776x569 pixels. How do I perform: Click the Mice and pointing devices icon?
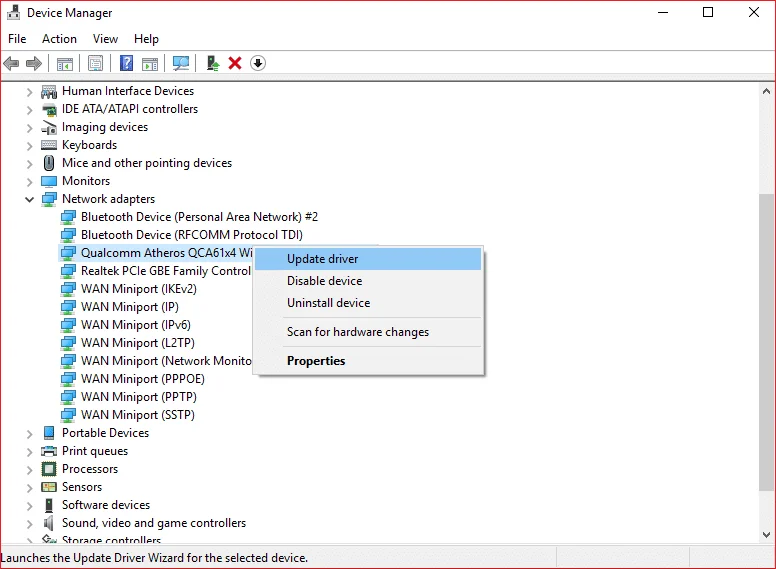coord(49,163)
